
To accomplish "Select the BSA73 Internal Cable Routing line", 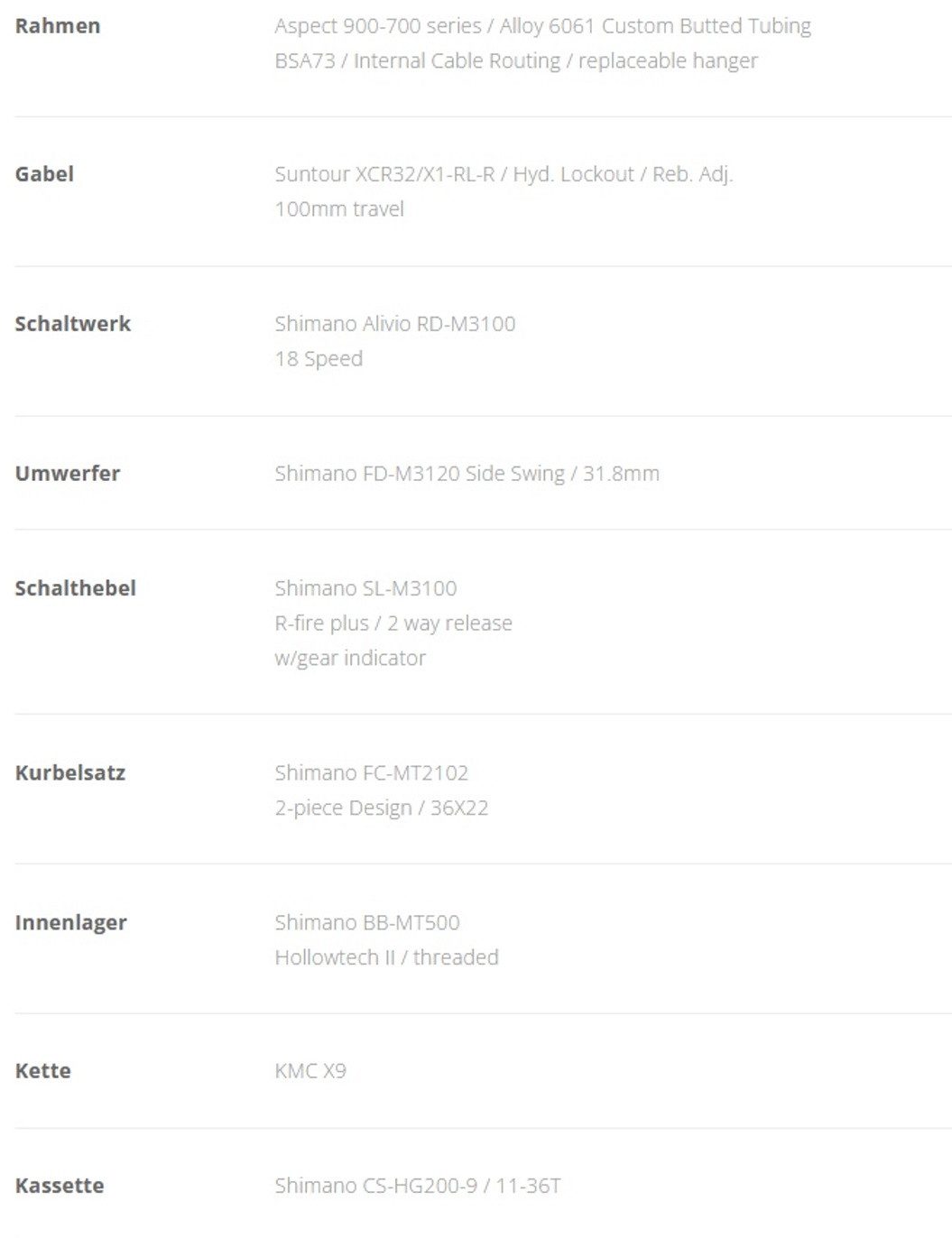I will pyautogui.click(x=516, y=61).
